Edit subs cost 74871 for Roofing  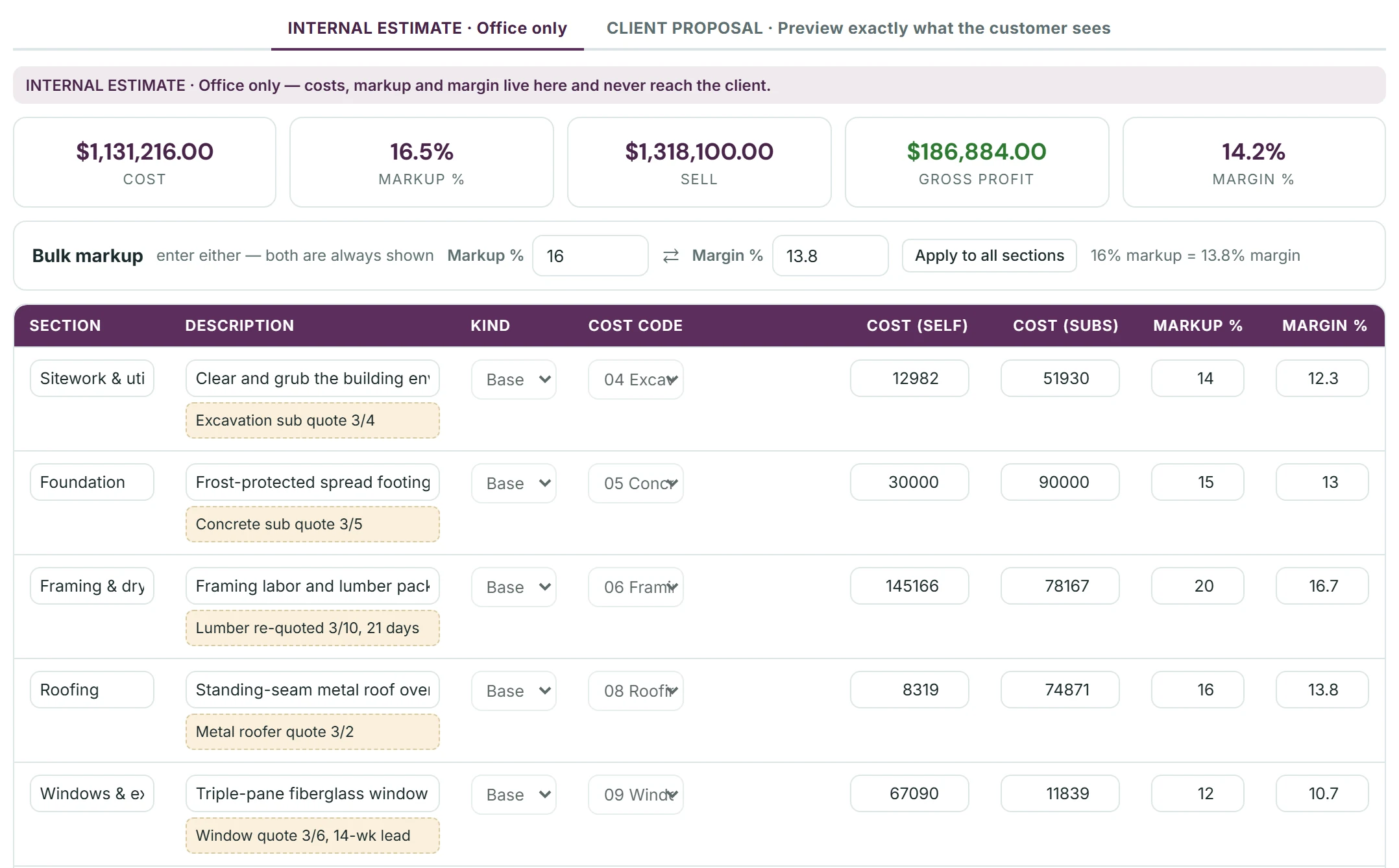tap(1060, 690)
